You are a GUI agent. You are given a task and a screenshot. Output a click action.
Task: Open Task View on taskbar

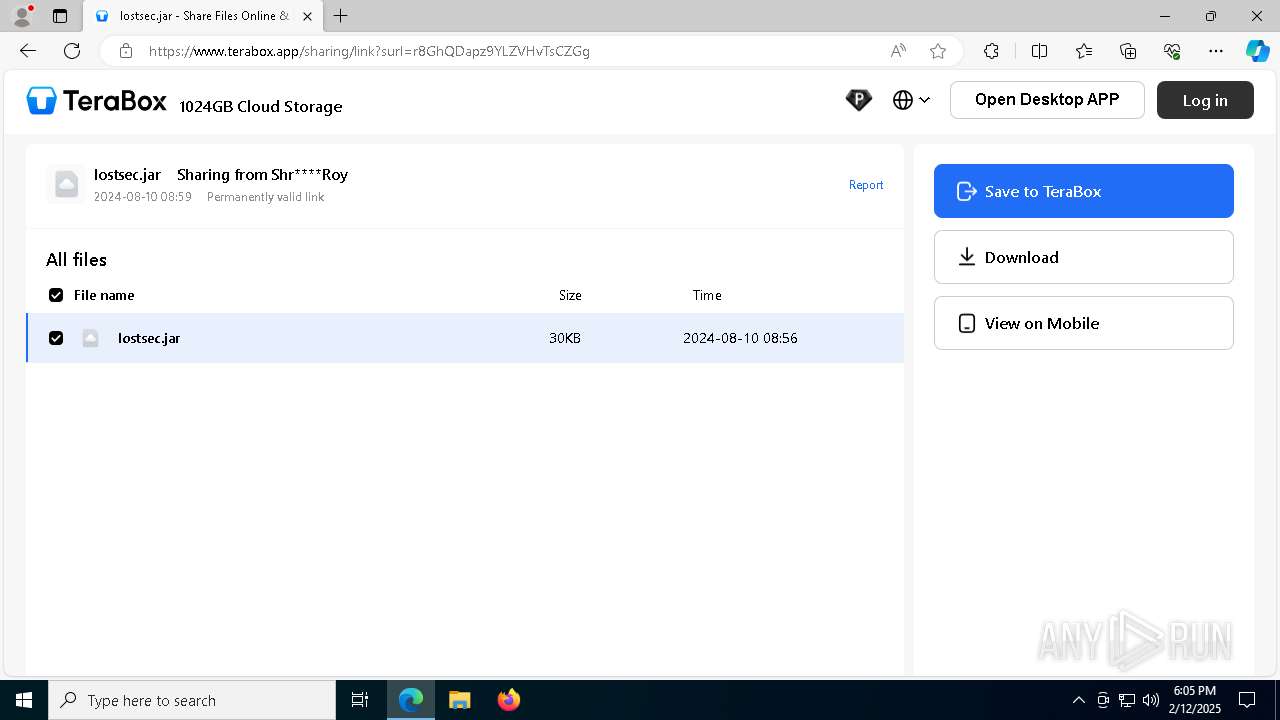pos(360,700)
